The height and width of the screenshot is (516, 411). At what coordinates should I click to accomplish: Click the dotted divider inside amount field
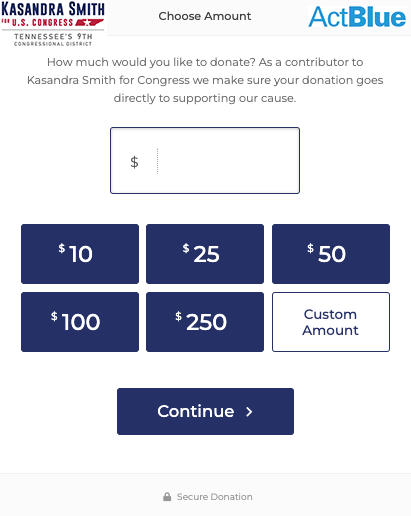(x=157, y=161)
